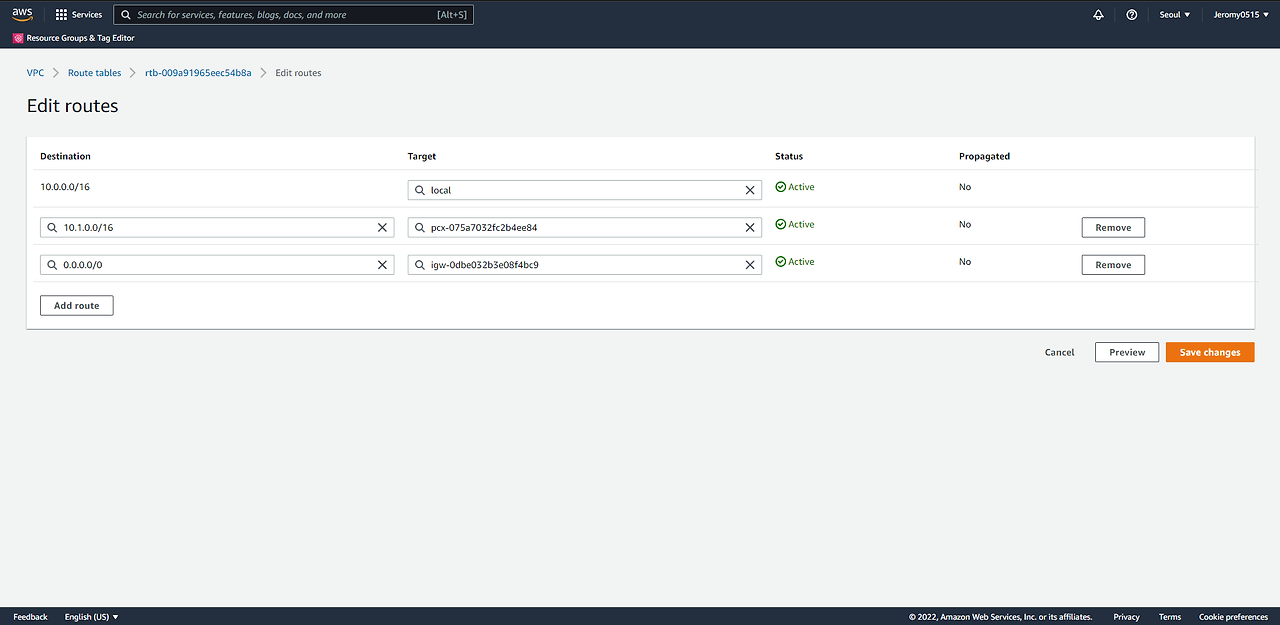Open the Services grid menu

pos(79,15)
